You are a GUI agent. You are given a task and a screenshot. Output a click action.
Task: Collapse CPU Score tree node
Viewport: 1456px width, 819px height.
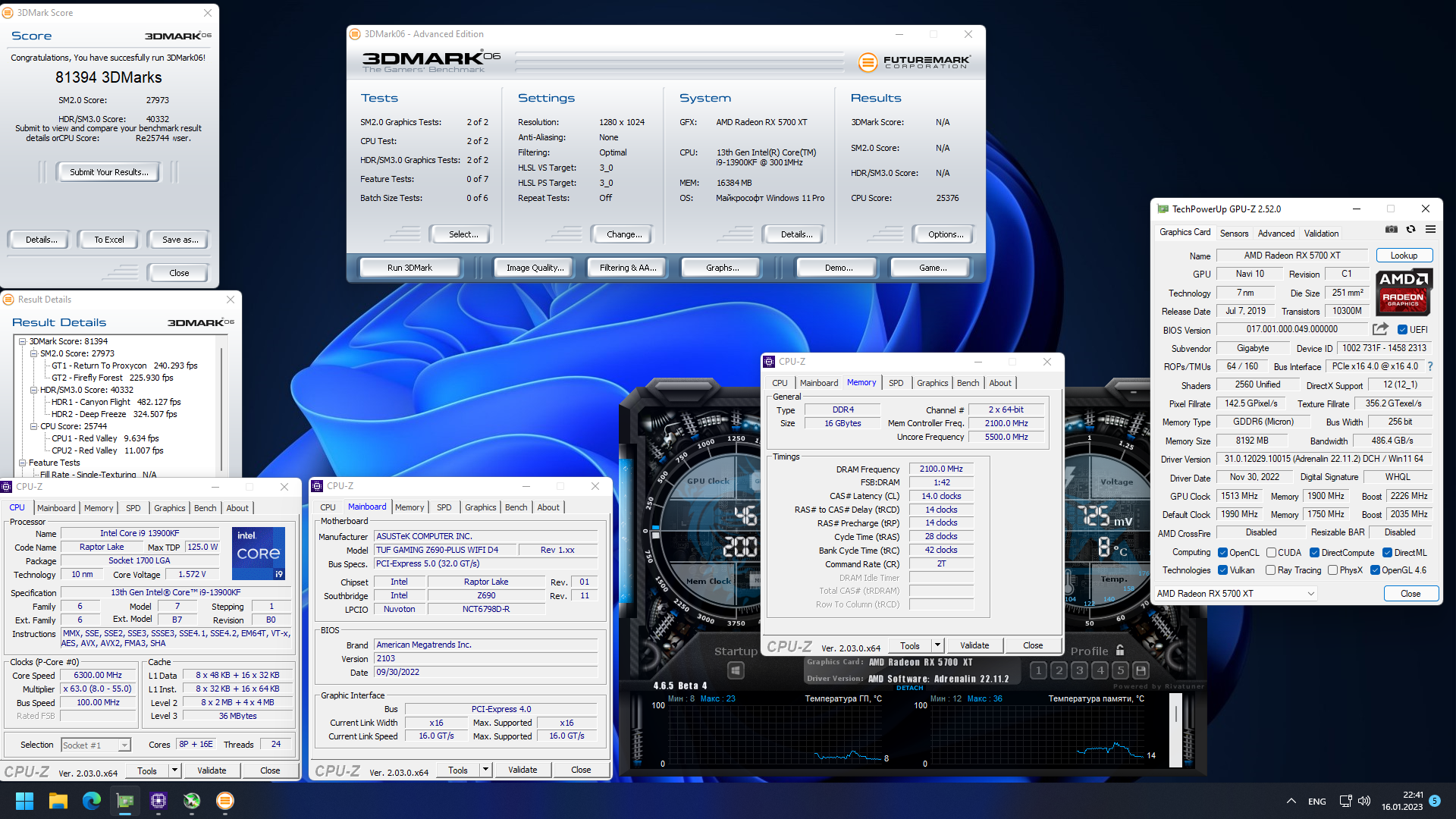(33, 426)
